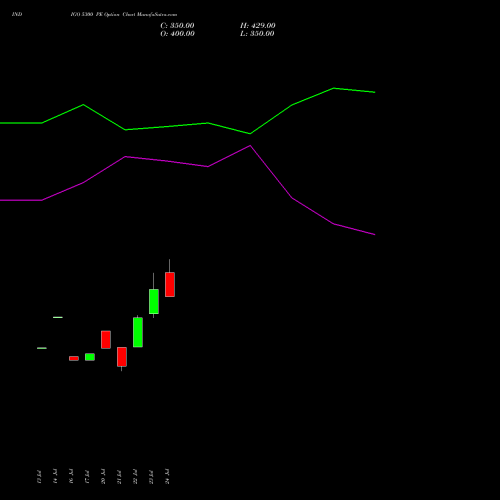Click the purple indicator line at its highest peak

pyautogui.click(x=250, y=146)
